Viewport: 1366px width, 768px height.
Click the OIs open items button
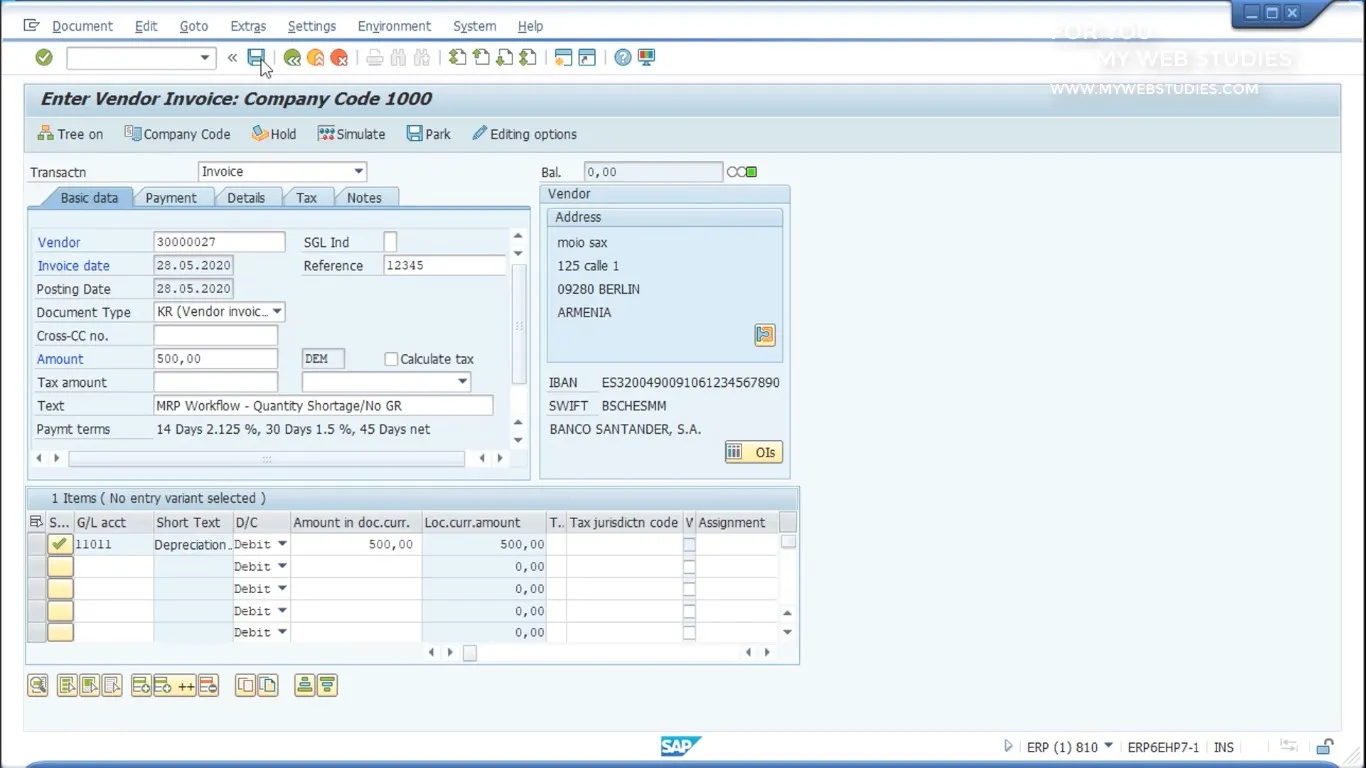(x=754, y=452)
